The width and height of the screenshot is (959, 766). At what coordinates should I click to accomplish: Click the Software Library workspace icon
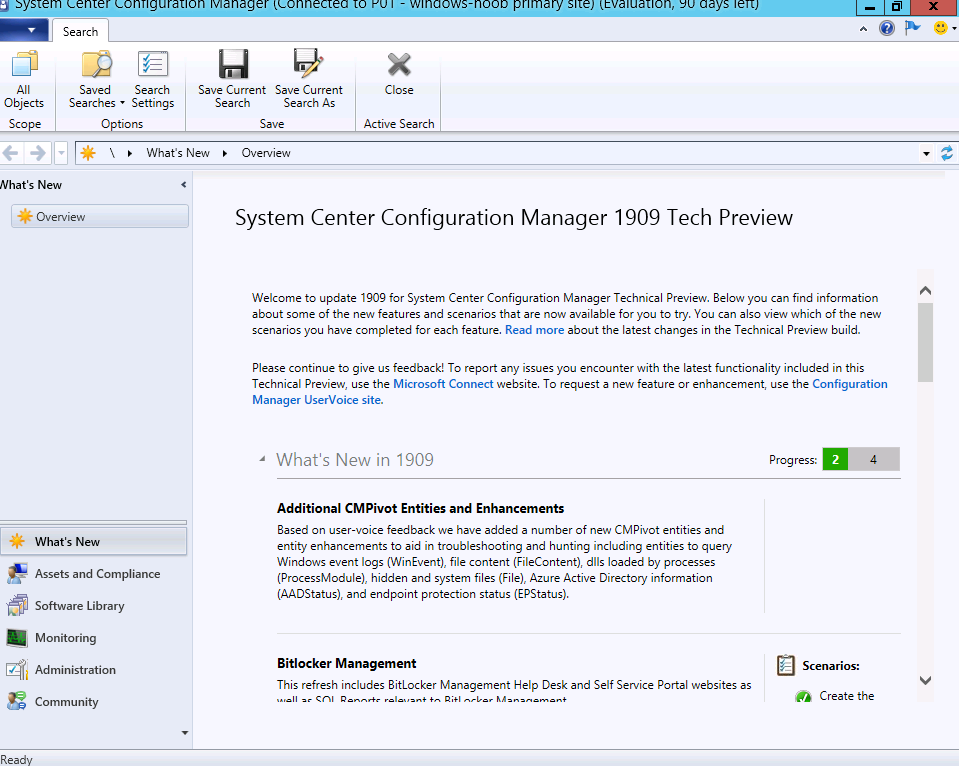click(17, 606)
